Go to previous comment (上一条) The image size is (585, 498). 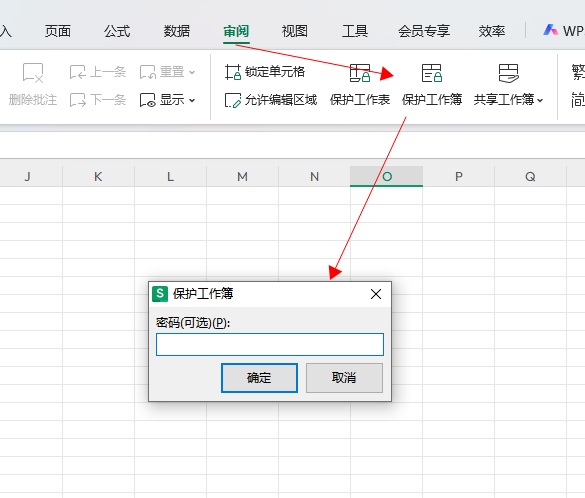click(98, 72)
